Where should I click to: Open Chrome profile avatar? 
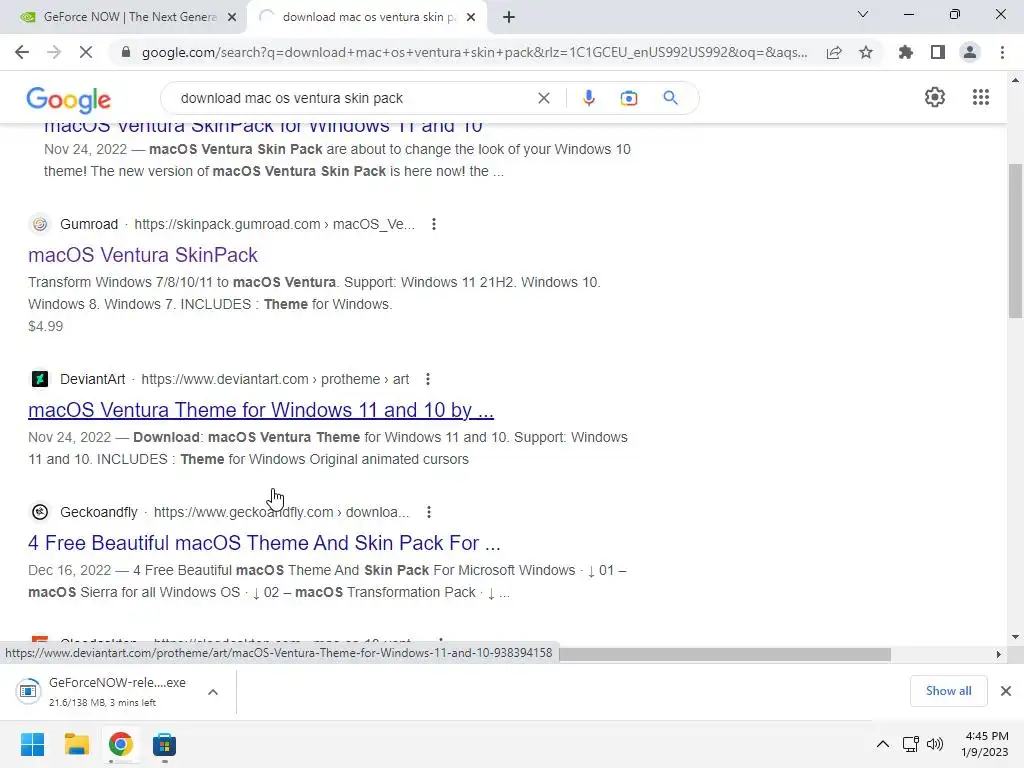tap(970, 52)
